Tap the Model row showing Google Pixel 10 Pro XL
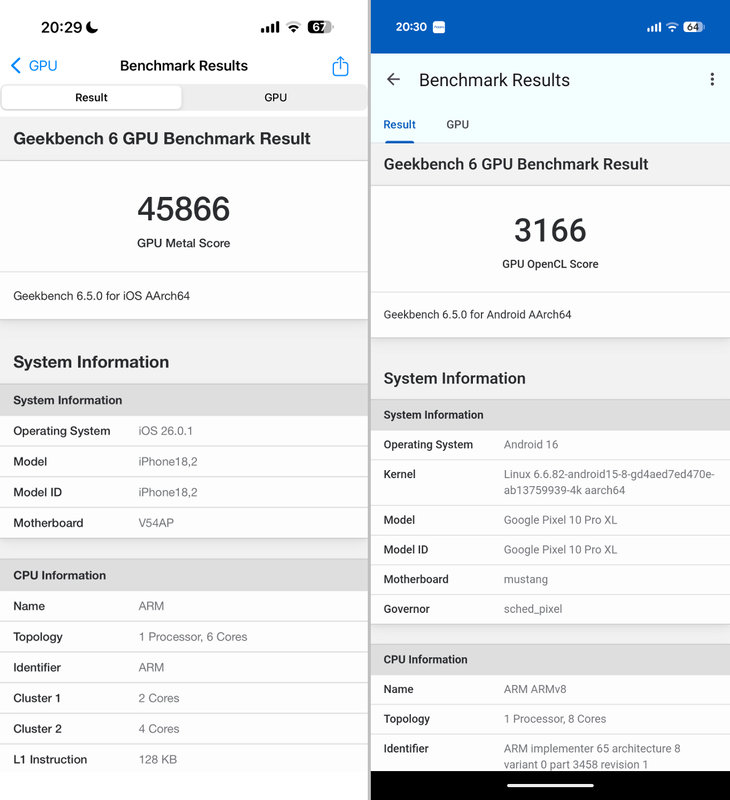This screenshot has height=800, width=730. click(x=550, y=520)
